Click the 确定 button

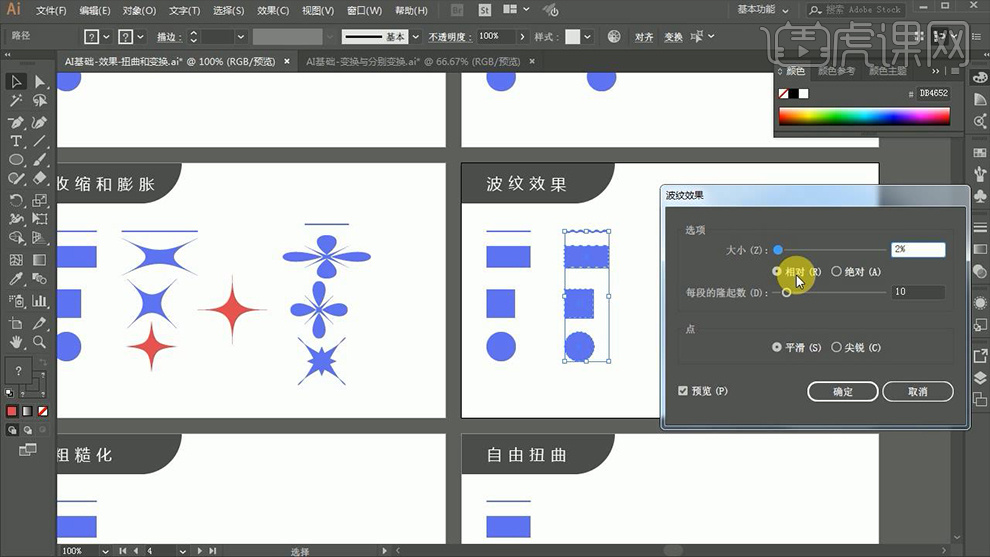click(842, 392)
